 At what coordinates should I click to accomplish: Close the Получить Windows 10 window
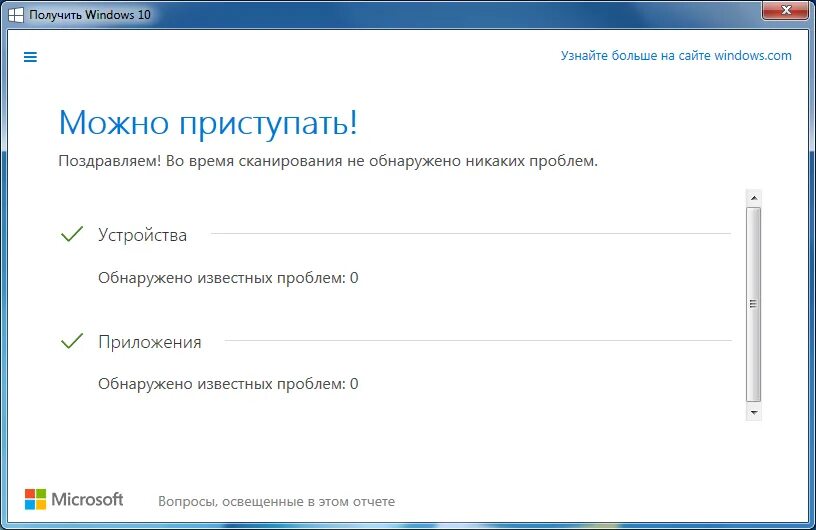pos(786,10)
